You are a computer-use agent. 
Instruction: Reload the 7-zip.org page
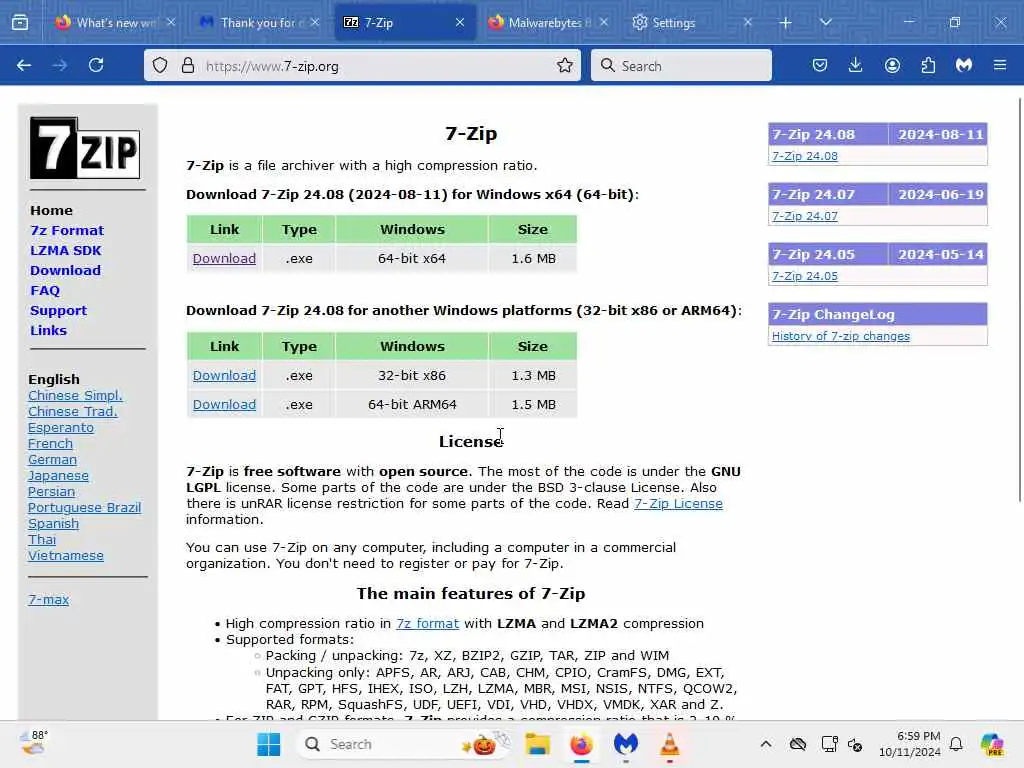tap(96, 65)
